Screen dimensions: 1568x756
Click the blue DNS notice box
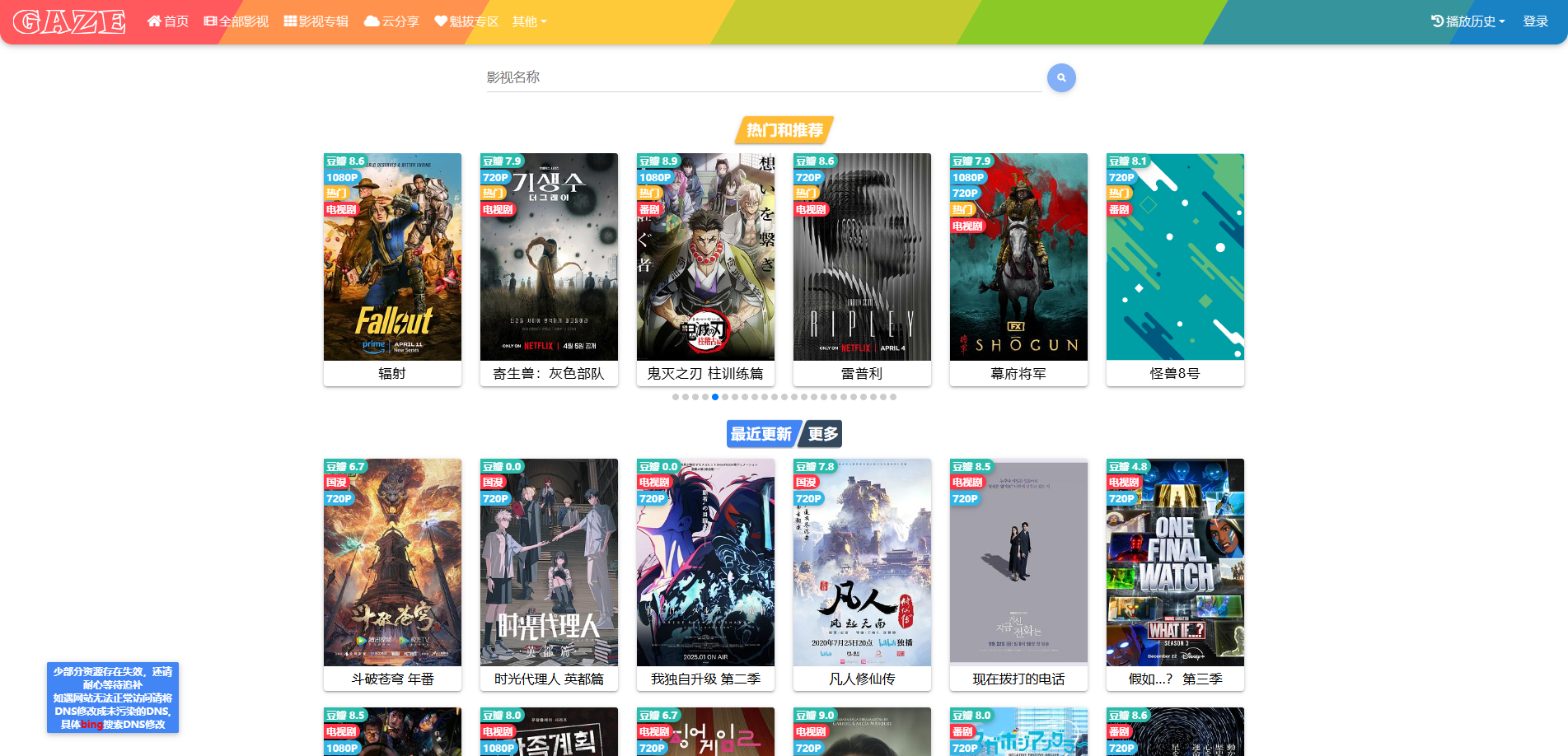tap(113, 698)
